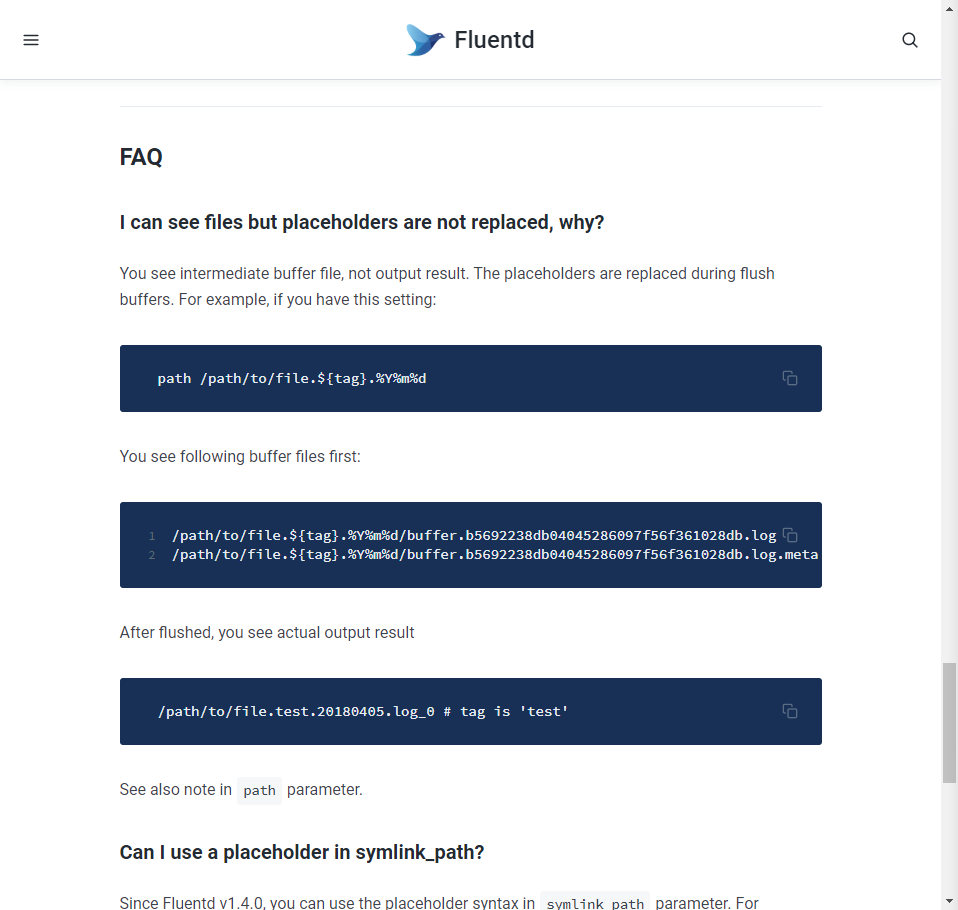Click the scrollbar up arrow
The image size is (958, 910).
click(949, 8)
